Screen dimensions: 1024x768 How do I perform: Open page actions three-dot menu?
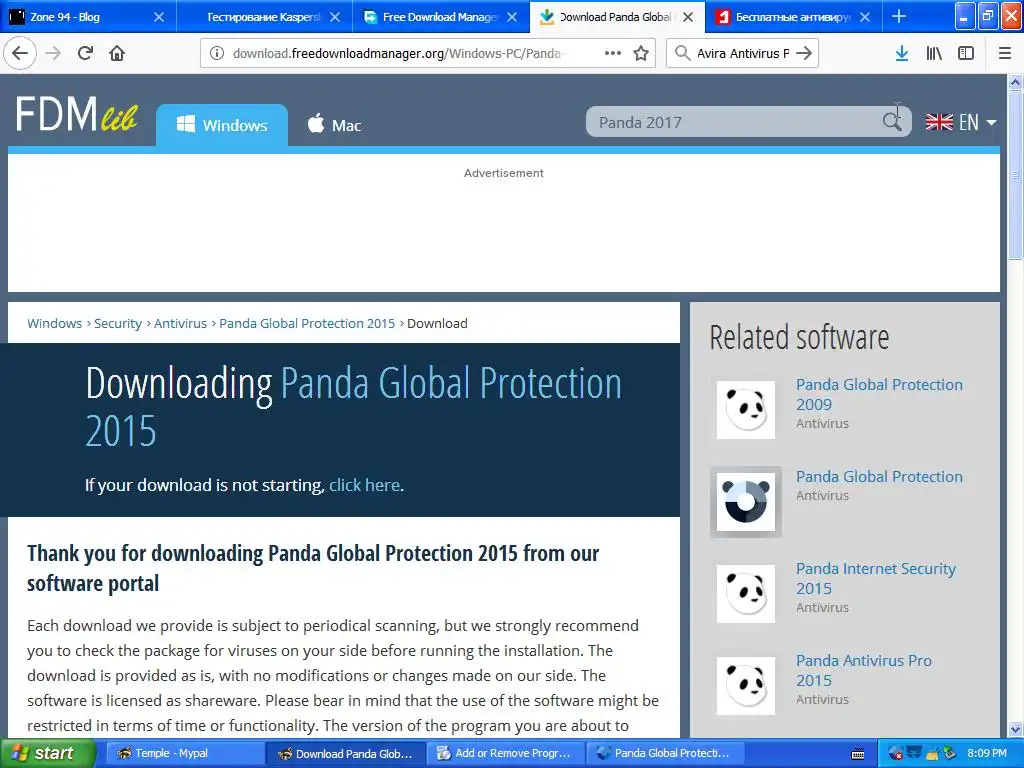coord(613,53)
